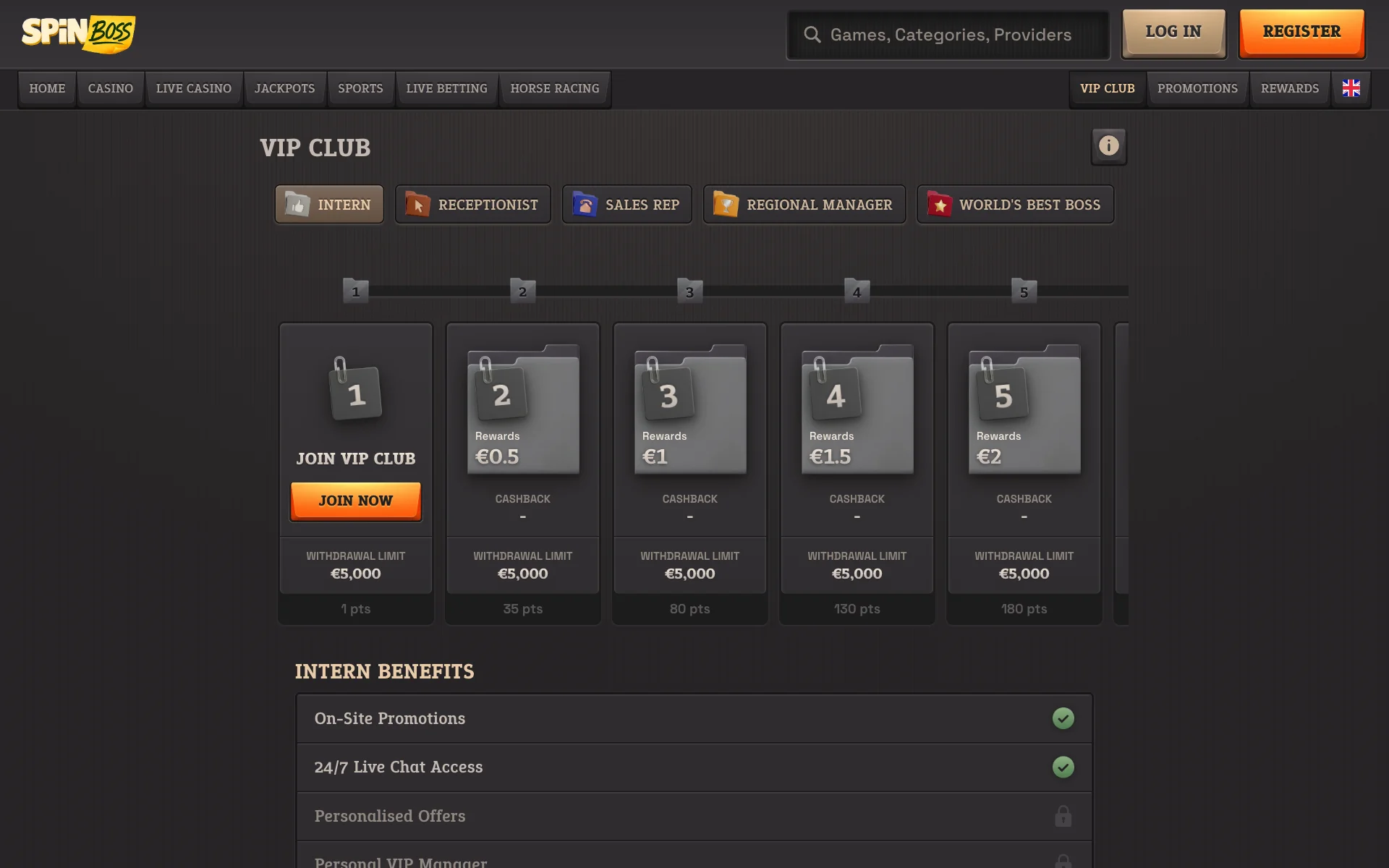Click the level 2 rewards folder €0.5

pos(523,409)
